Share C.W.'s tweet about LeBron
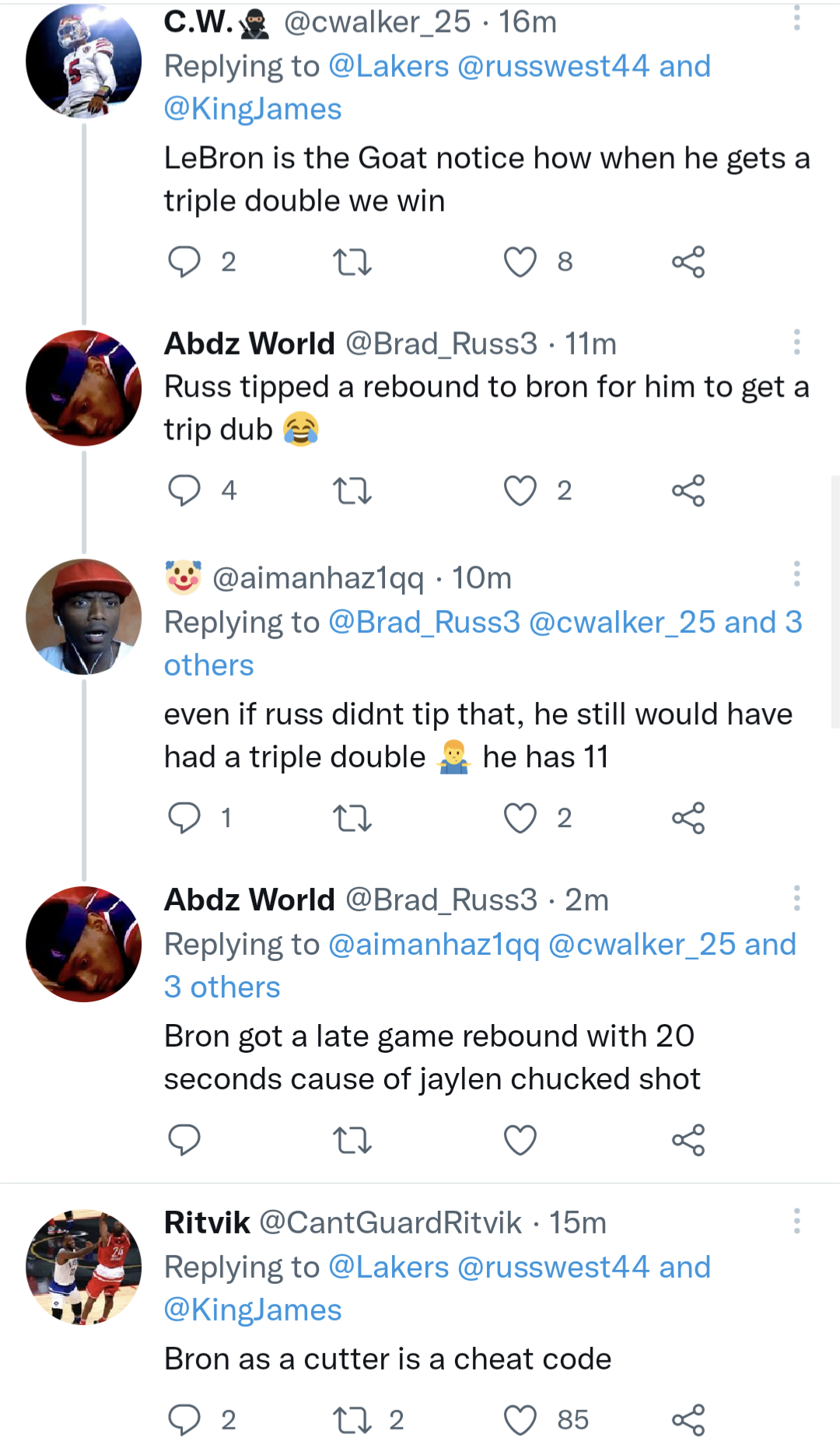 pyautogui.click(x=688, y=261)
